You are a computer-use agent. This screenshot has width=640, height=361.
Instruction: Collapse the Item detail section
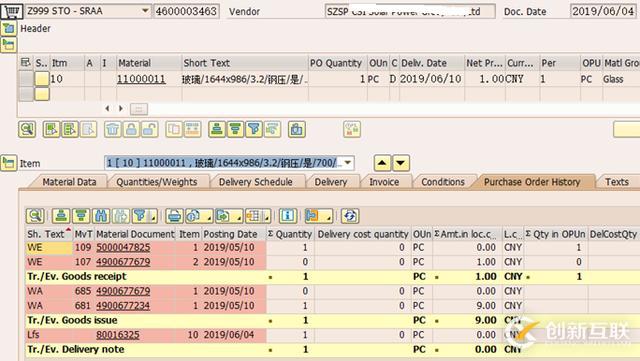click(x=9, y=163)
